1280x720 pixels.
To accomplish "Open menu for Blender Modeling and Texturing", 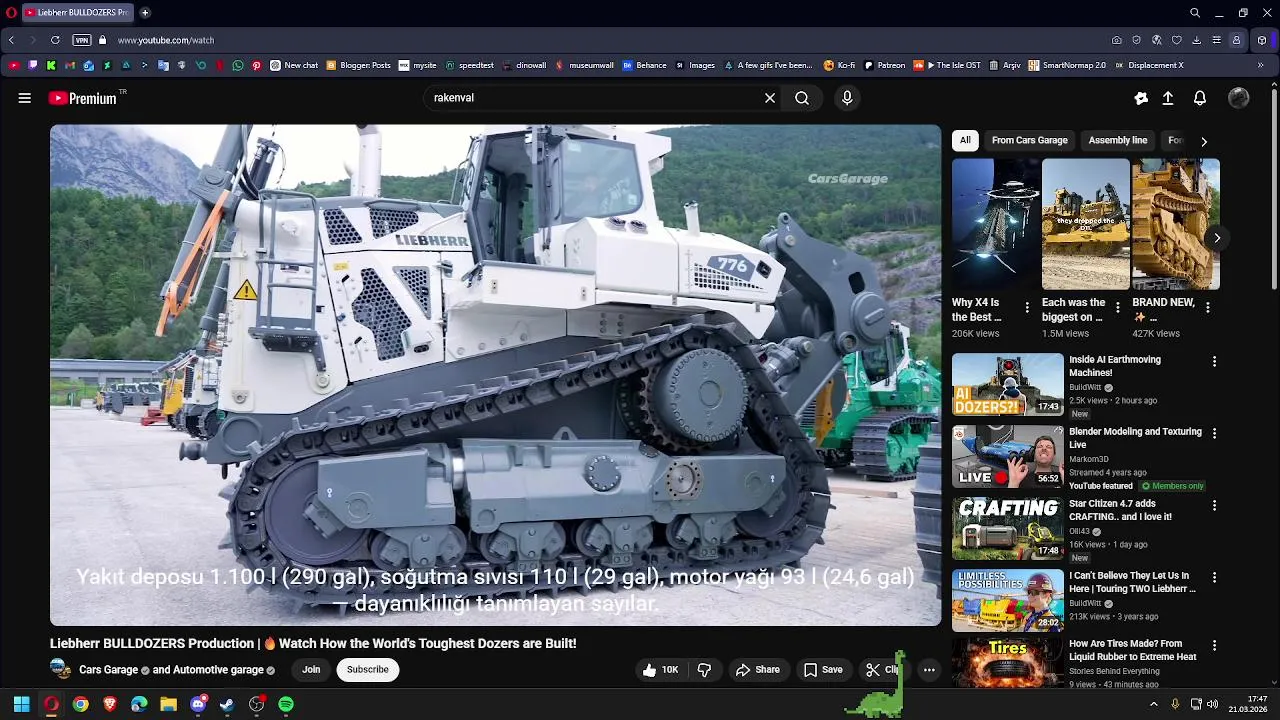I will click(x=1214, y=433).
